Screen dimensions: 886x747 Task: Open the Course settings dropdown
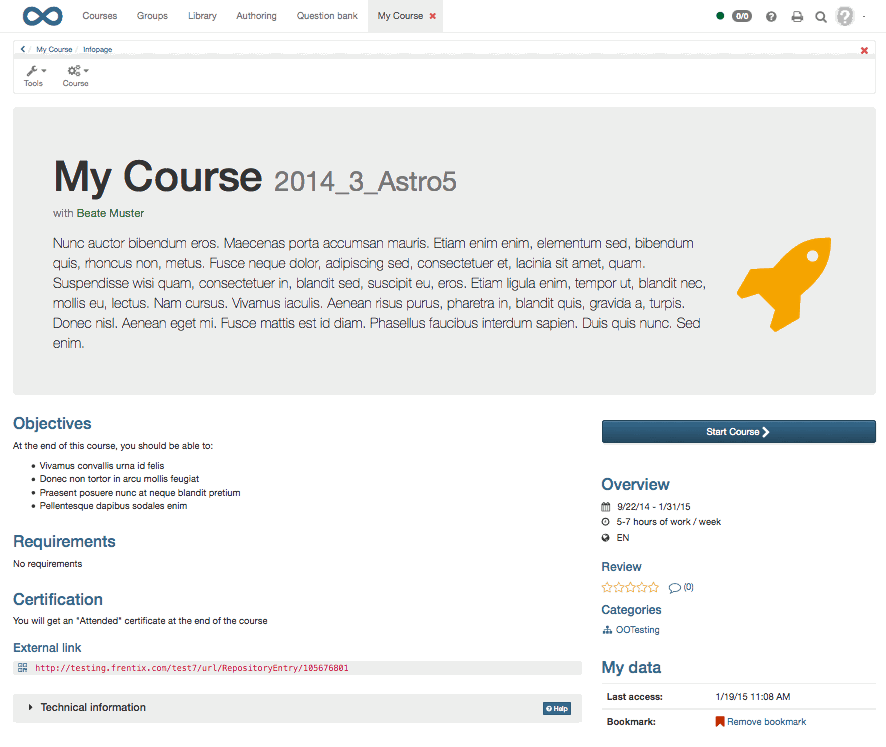(x=76, y=76)
